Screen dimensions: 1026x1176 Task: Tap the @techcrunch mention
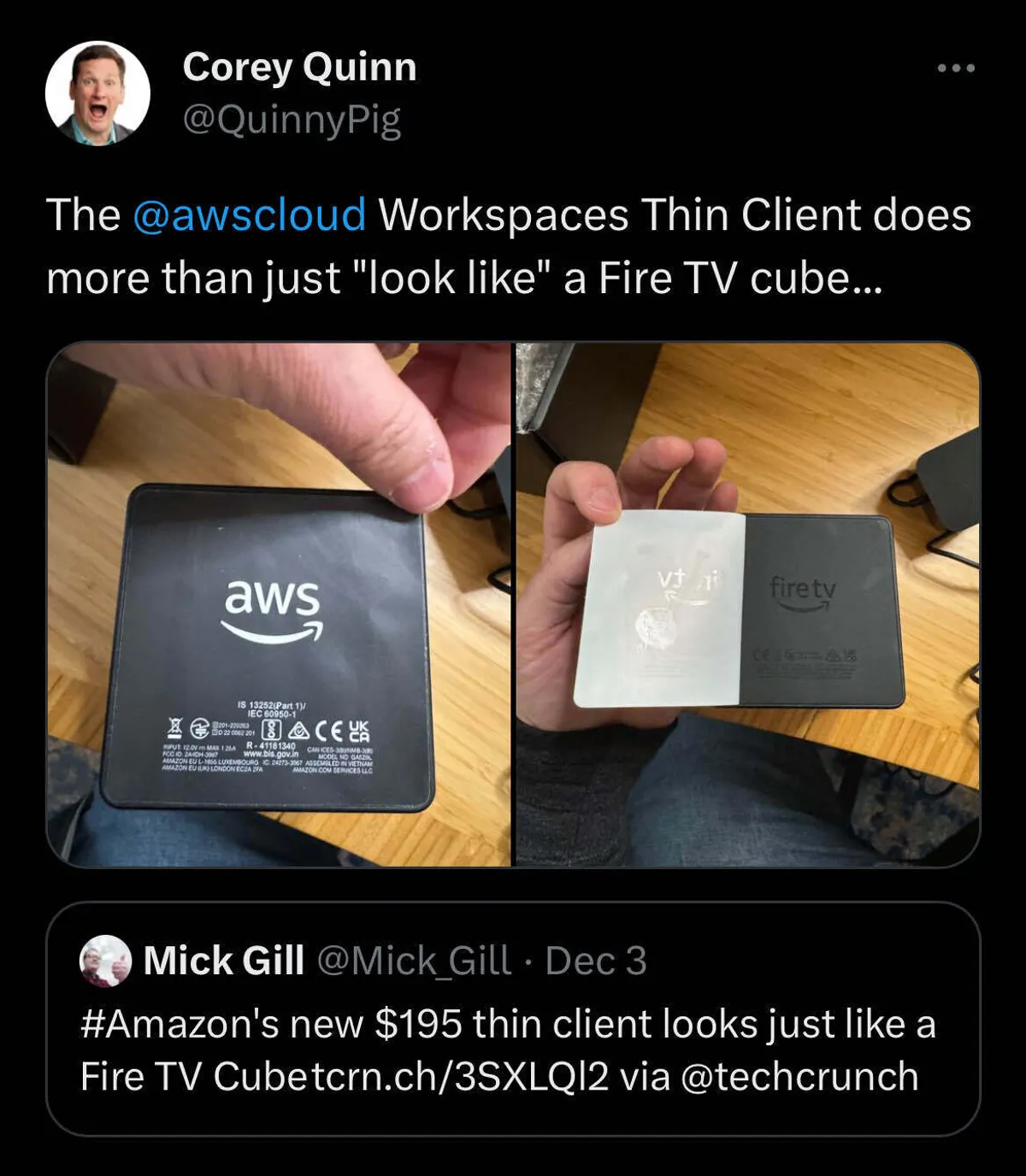pyautogui.click(x=799, y=1076)
